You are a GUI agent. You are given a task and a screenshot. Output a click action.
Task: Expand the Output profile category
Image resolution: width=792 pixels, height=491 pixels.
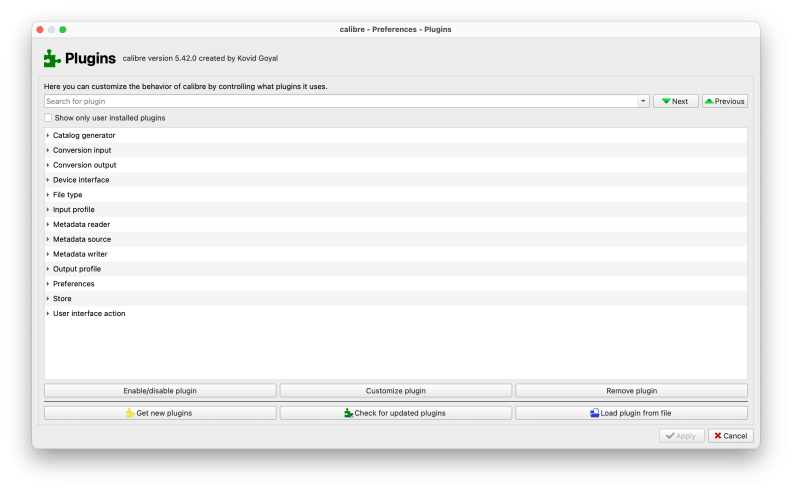[x=48, y=269]
